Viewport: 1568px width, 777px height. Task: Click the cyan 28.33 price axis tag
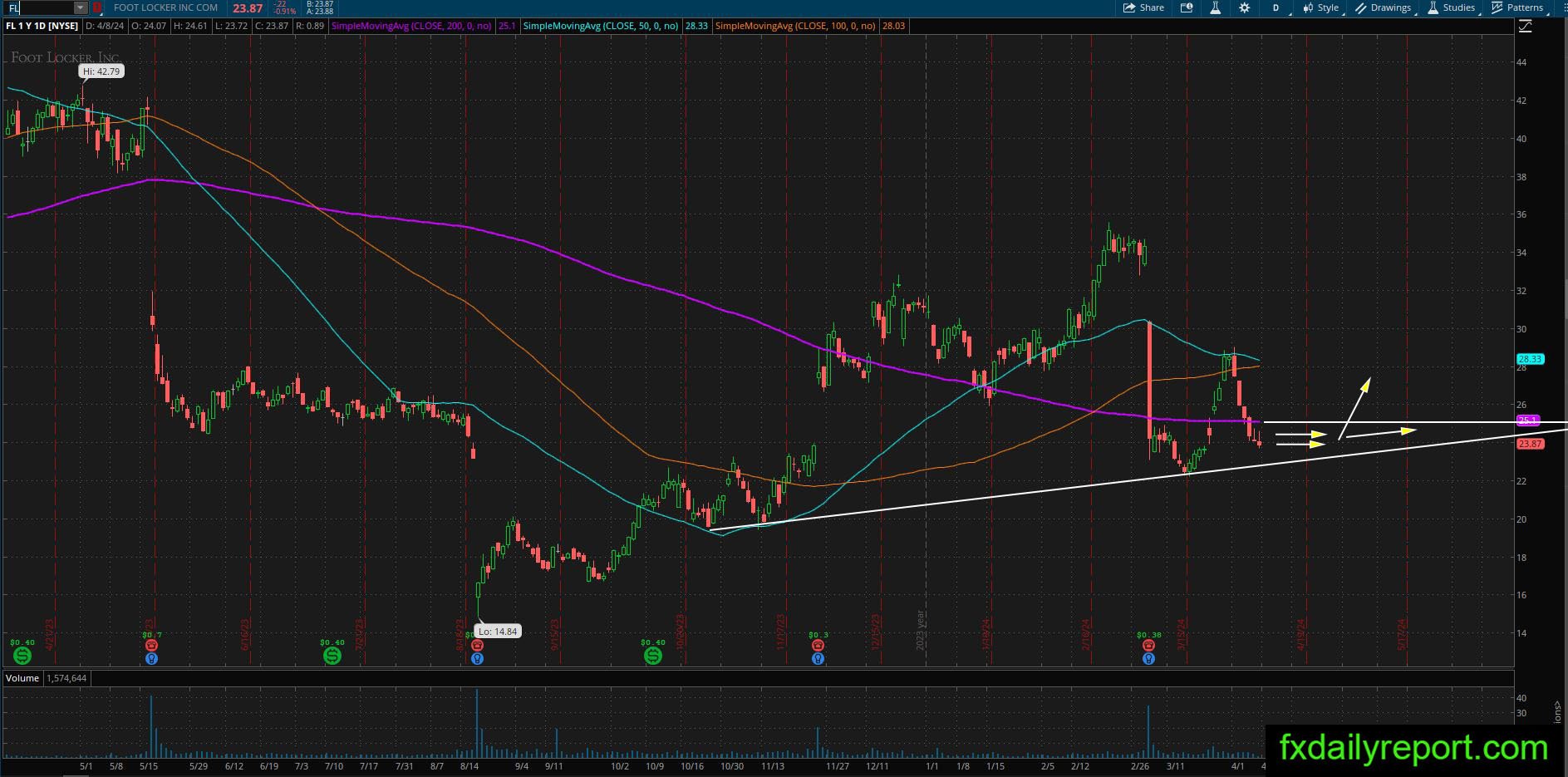tap(1530, 359)
